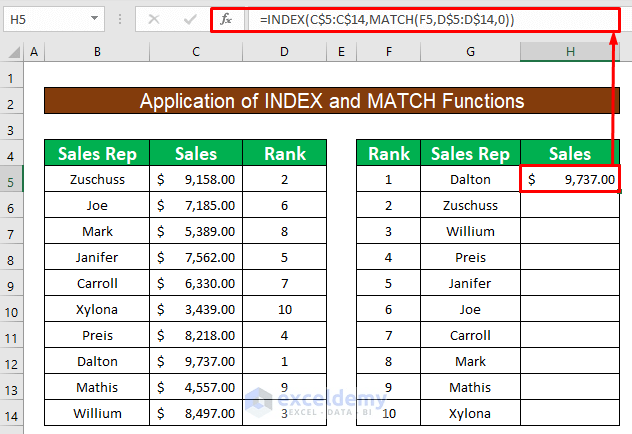Click the 'Rank' header in column F
This screenshot has height=434, width=632.
pos(389,153)
